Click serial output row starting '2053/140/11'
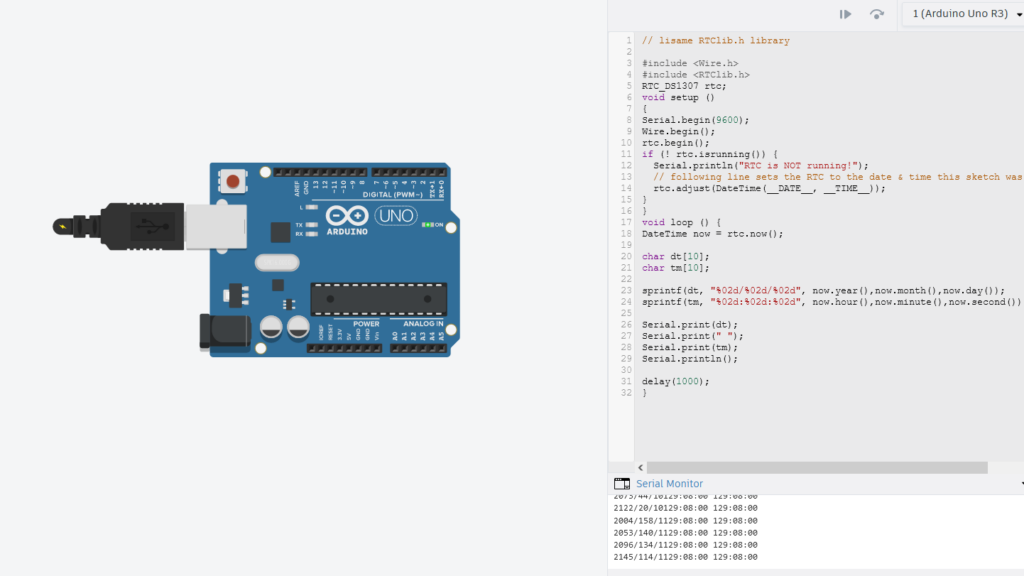Image resolution: width=1024 pixels, height=576 pixels. 685,533
